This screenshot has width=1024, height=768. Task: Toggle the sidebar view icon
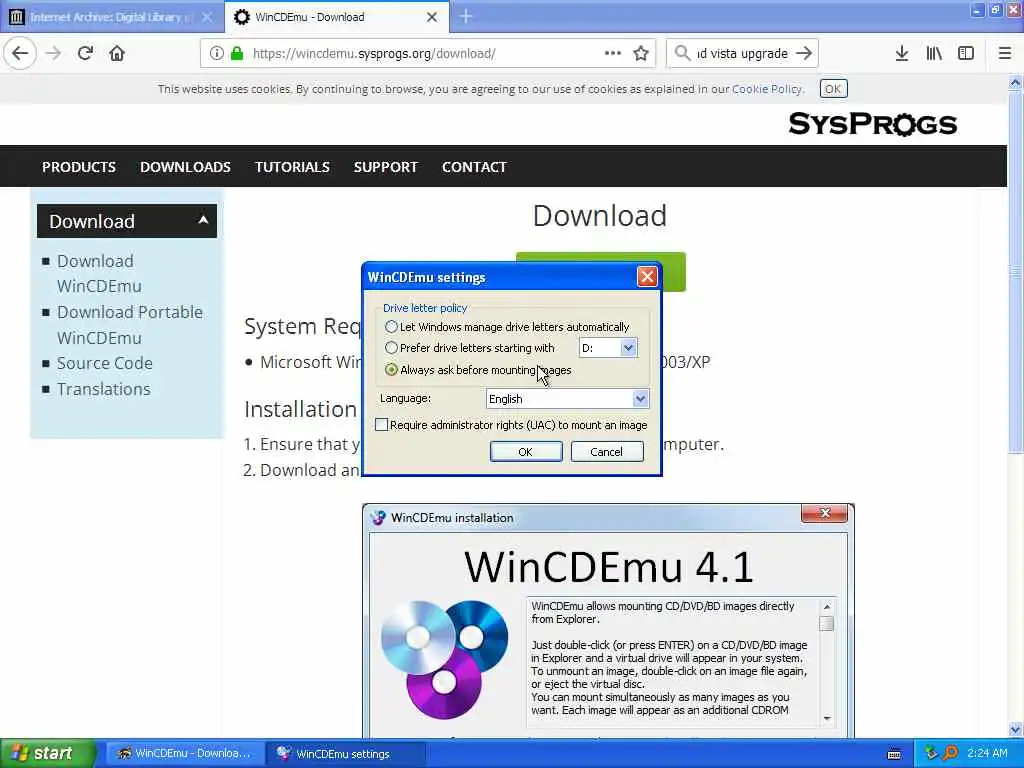[966, 54]
